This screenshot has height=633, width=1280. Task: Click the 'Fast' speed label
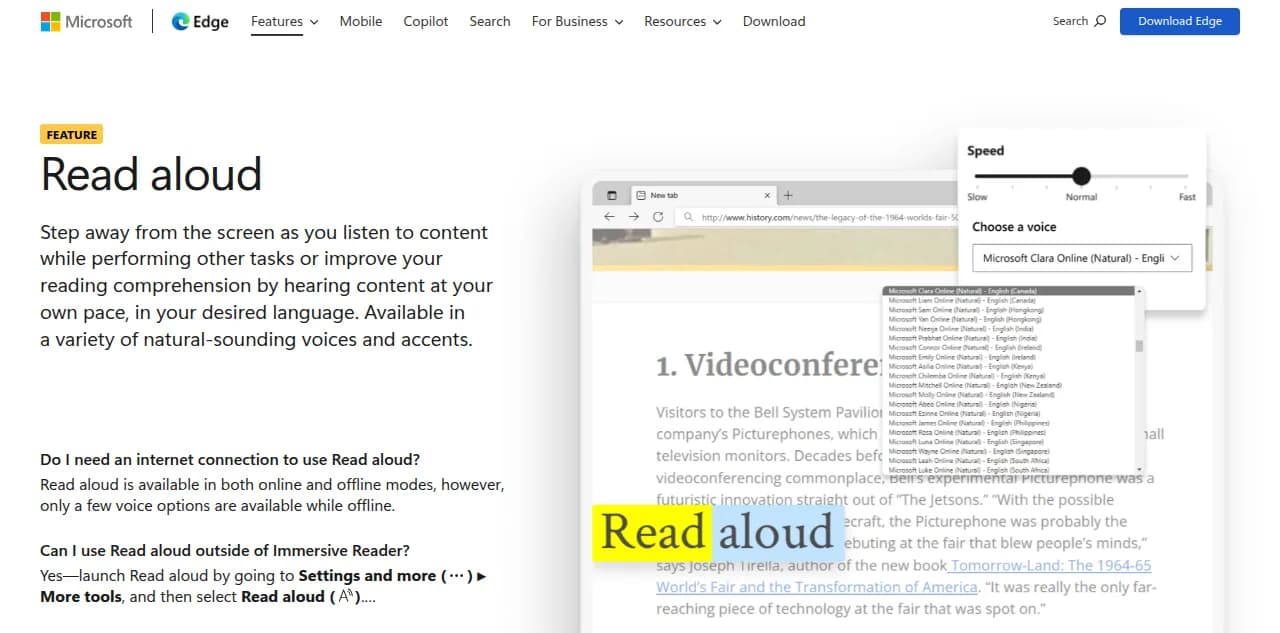pyautogui.click(x=1187, y=197)
